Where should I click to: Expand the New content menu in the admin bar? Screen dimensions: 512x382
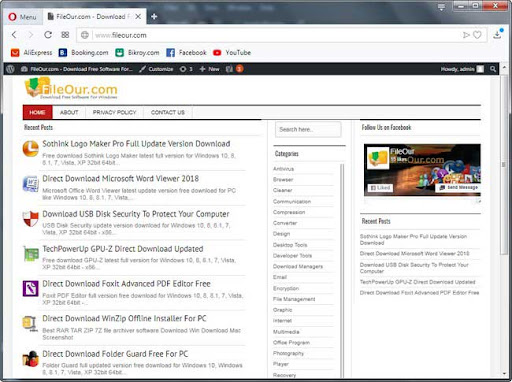[209, 69]
